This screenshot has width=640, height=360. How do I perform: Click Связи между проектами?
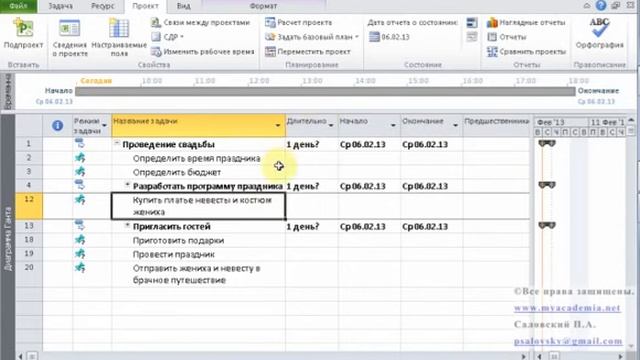point(200,22)
